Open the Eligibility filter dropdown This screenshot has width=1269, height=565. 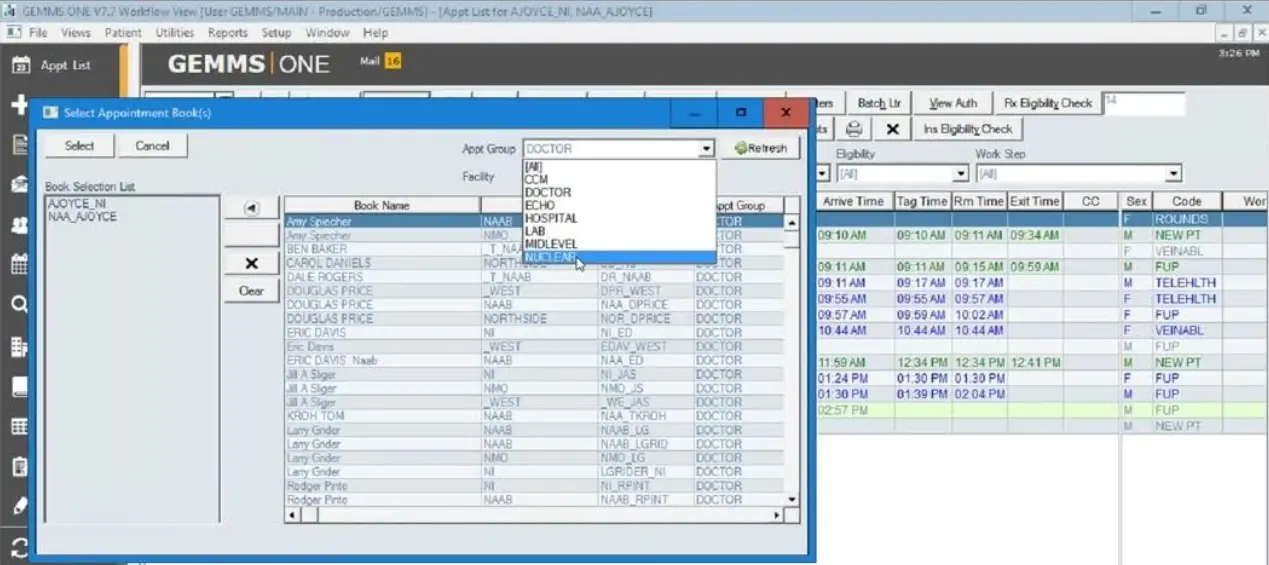click(960, 174)
